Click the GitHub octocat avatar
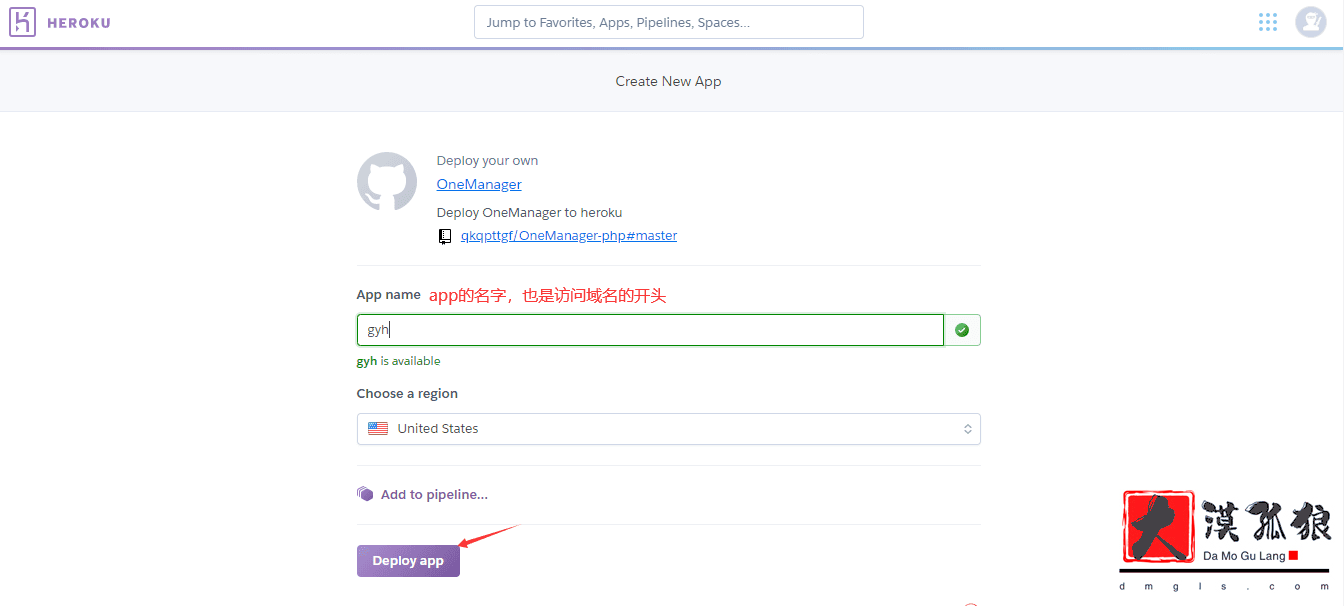The width and height of the screenshot is (1344, 606). [387, 182]
